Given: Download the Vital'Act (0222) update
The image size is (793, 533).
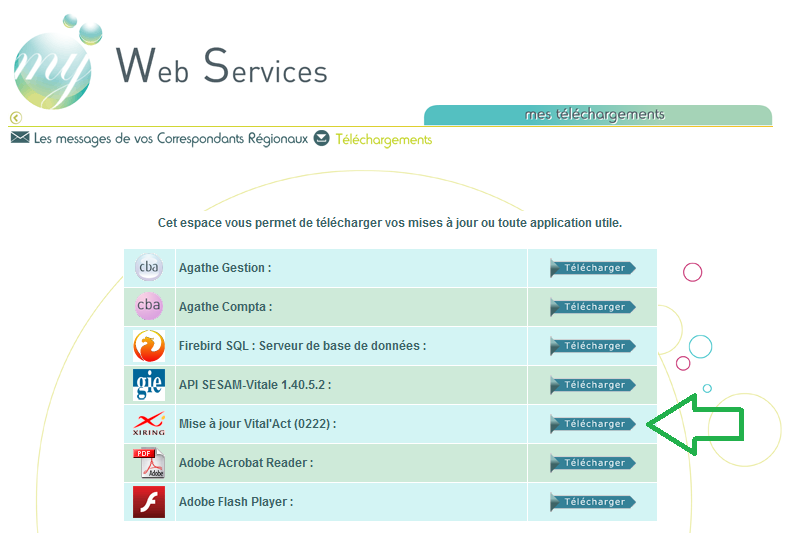Looking at the screenshot, I should pos(593,424).
